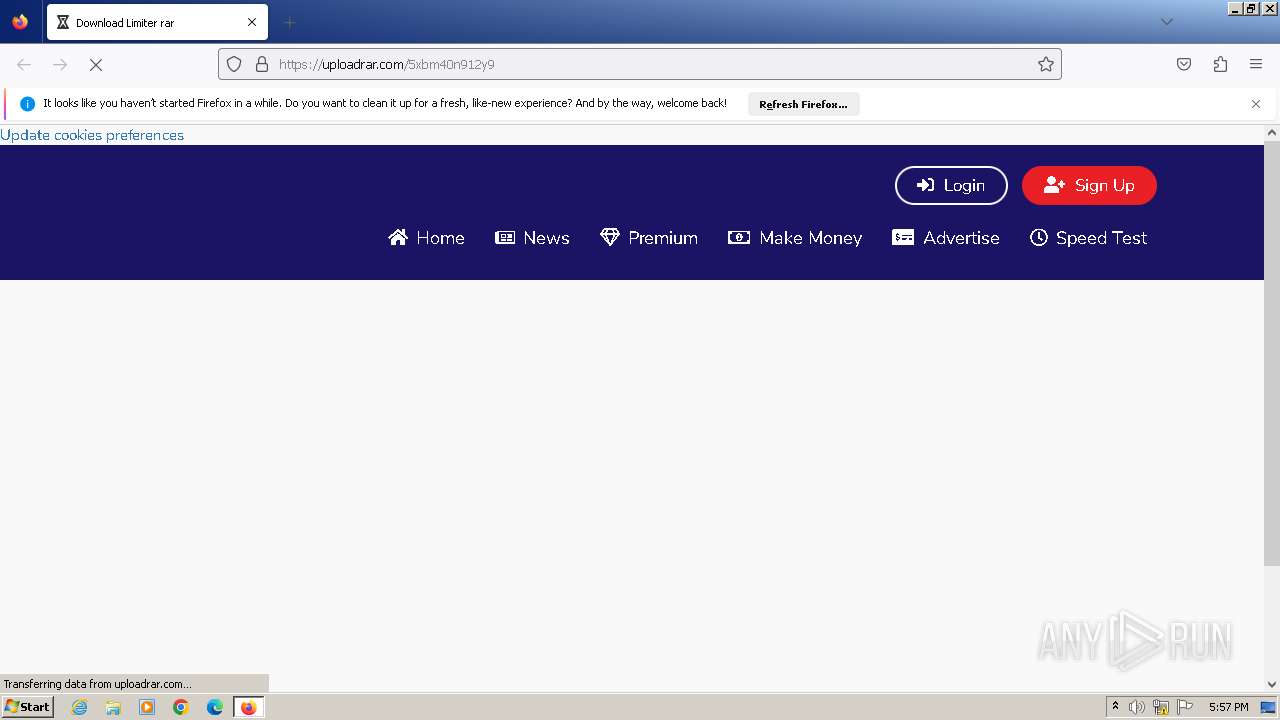Open the media player taskbar icon
Image resolution: width=1280 pixels, height=720 pixels.
click(147, 707)
